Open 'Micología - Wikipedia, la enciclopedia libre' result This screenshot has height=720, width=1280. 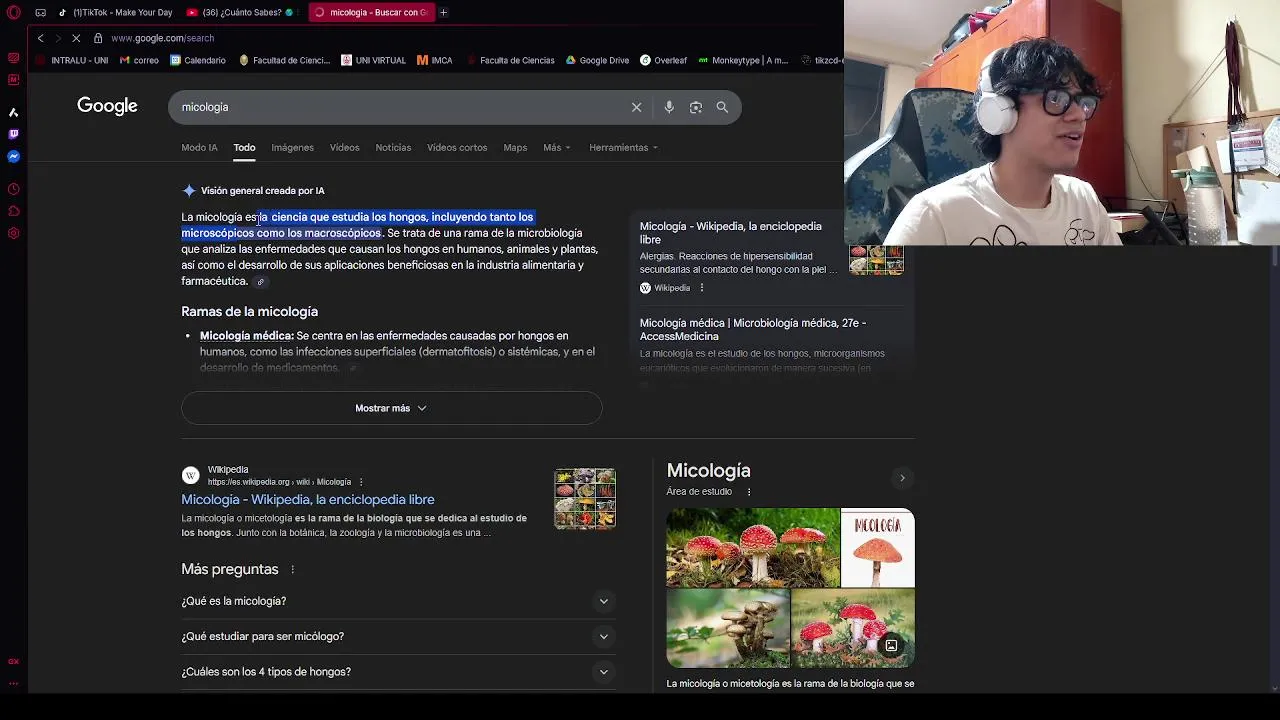(x=308, y=499)
